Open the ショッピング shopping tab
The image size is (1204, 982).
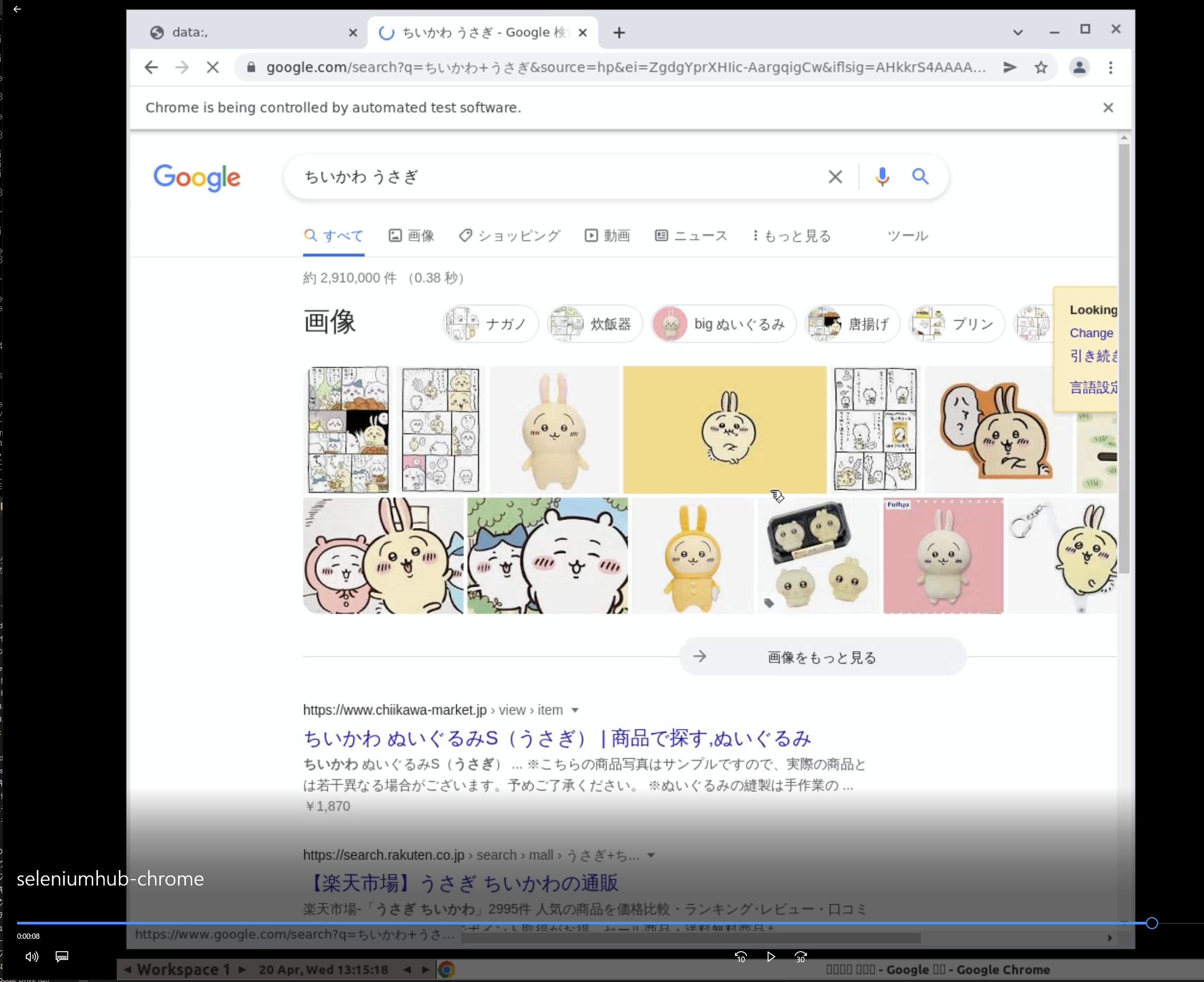point(509,236)
